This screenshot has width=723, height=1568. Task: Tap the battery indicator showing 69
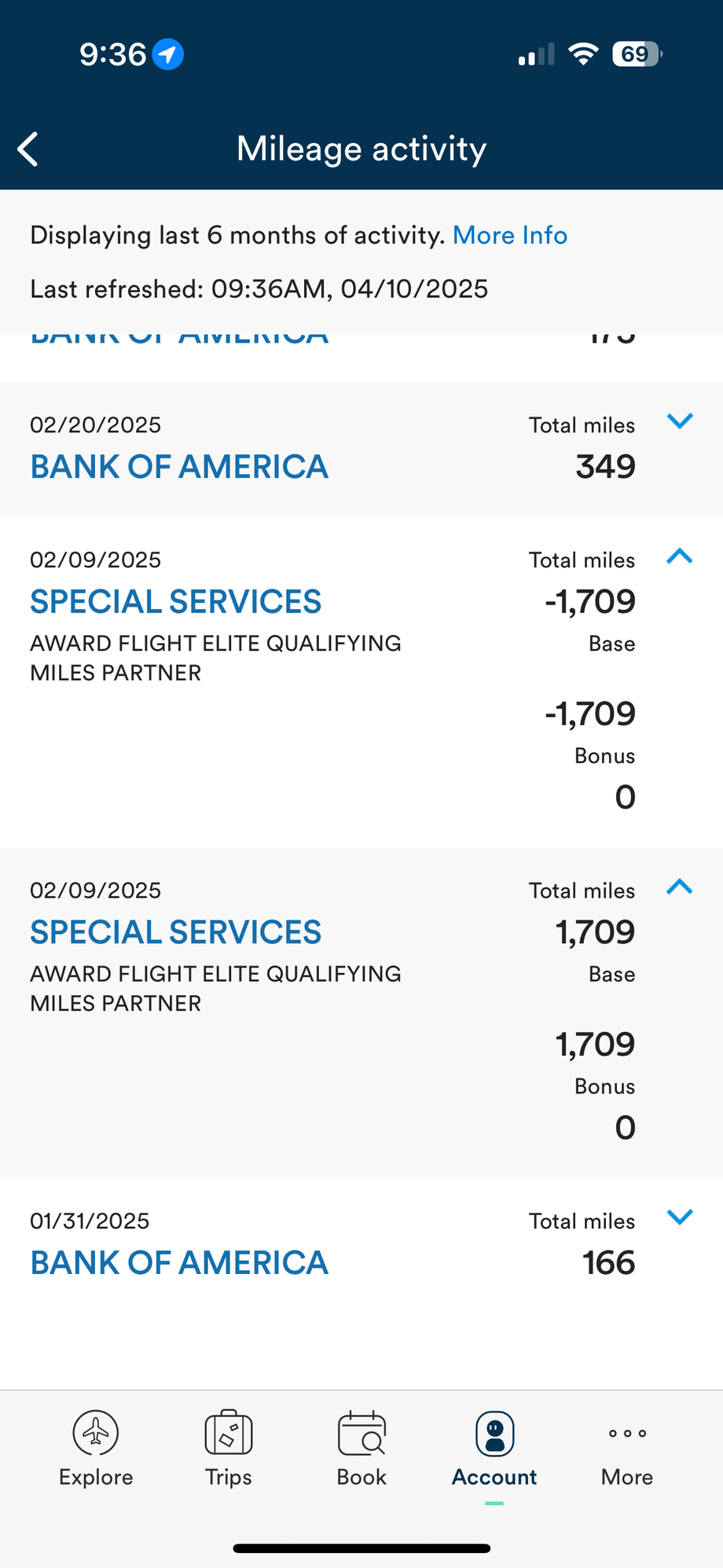tap(637, 54)
